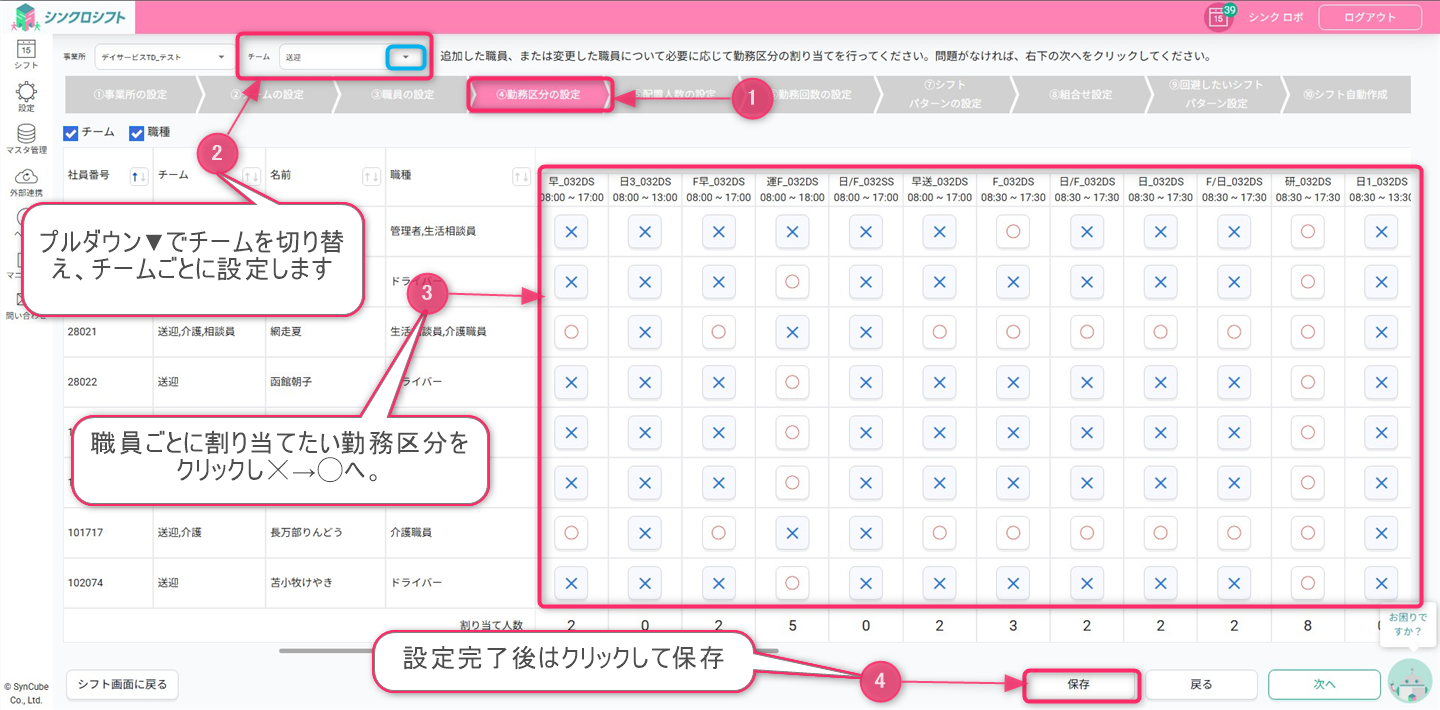Uncheck the チーム checkbox
This screenshot has width=1440, height=710.
[x=71, y=133]
